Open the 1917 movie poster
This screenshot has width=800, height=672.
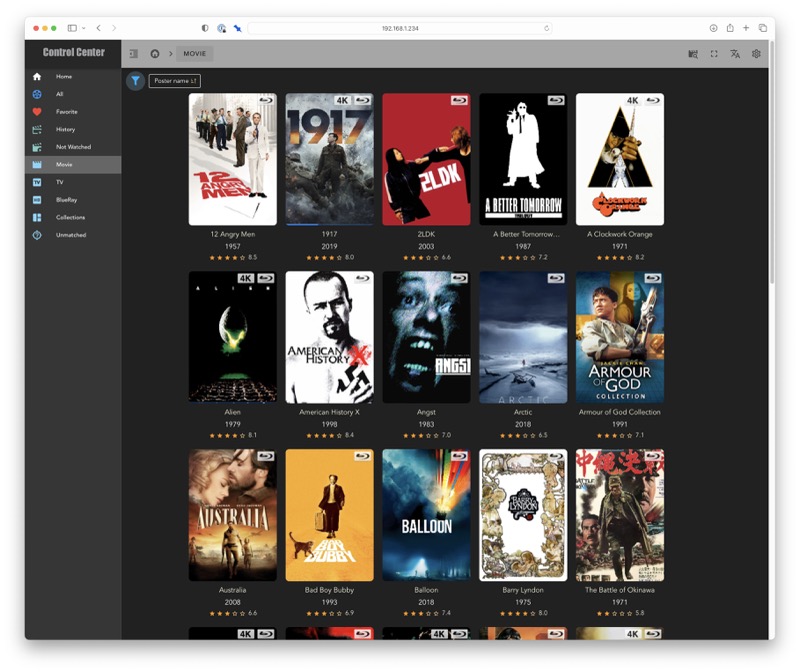click(x=329, y=159)
